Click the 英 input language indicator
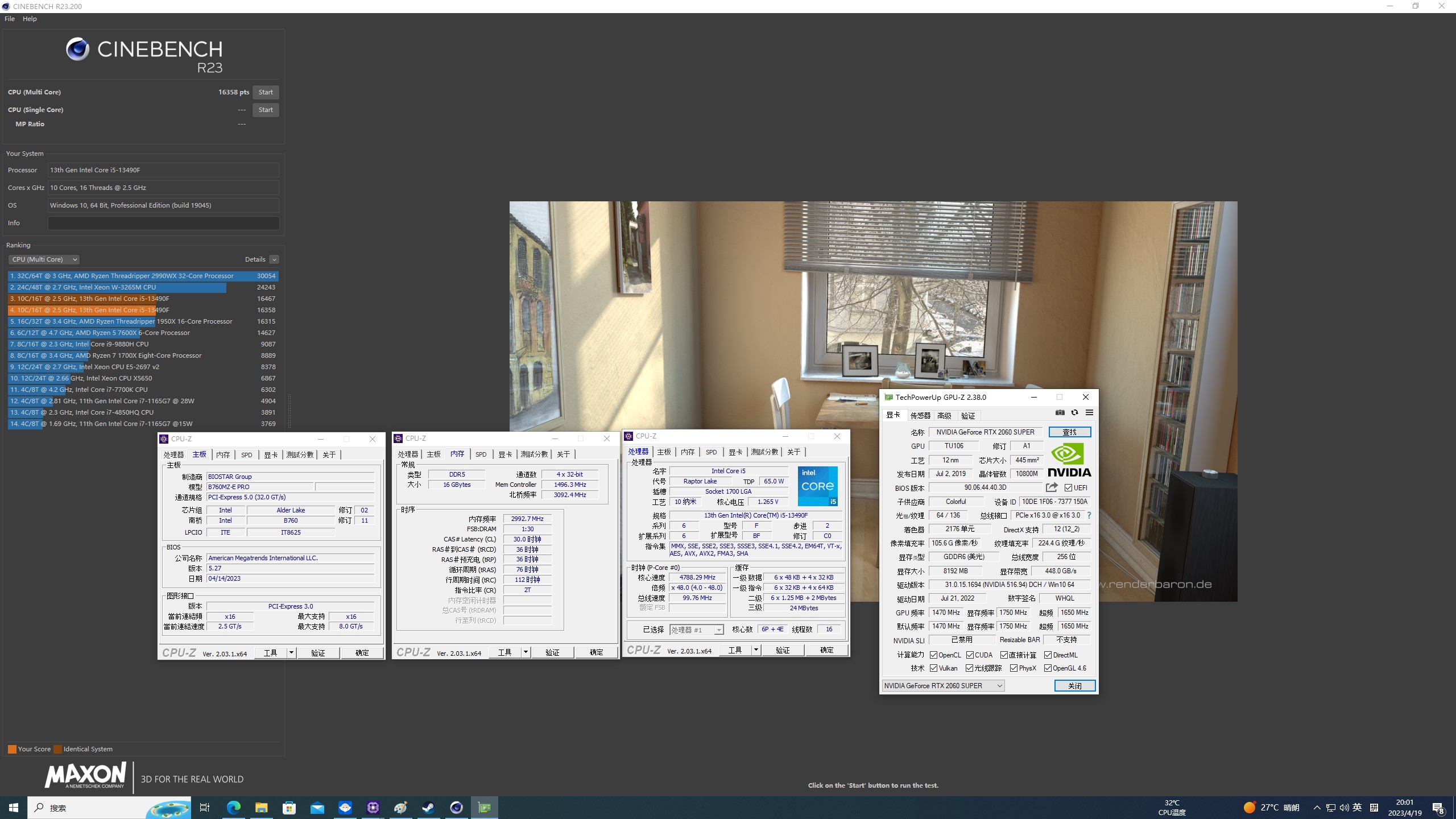The width and height of the screenshot is (1456, 819). tap(1358, 808)
